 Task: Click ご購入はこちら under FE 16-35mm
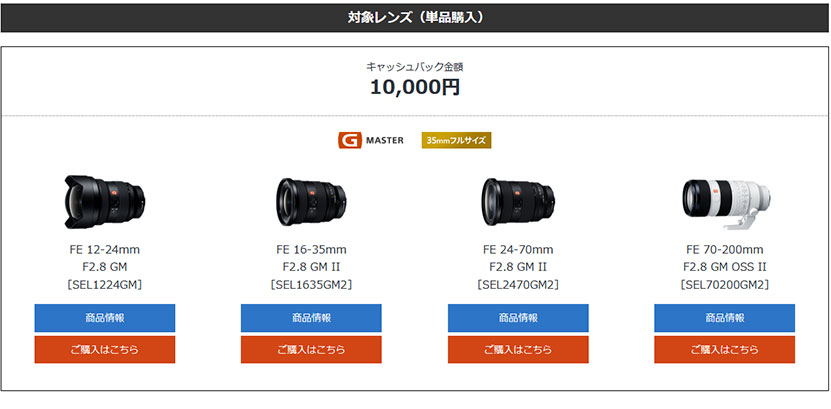tap(311, 350)
